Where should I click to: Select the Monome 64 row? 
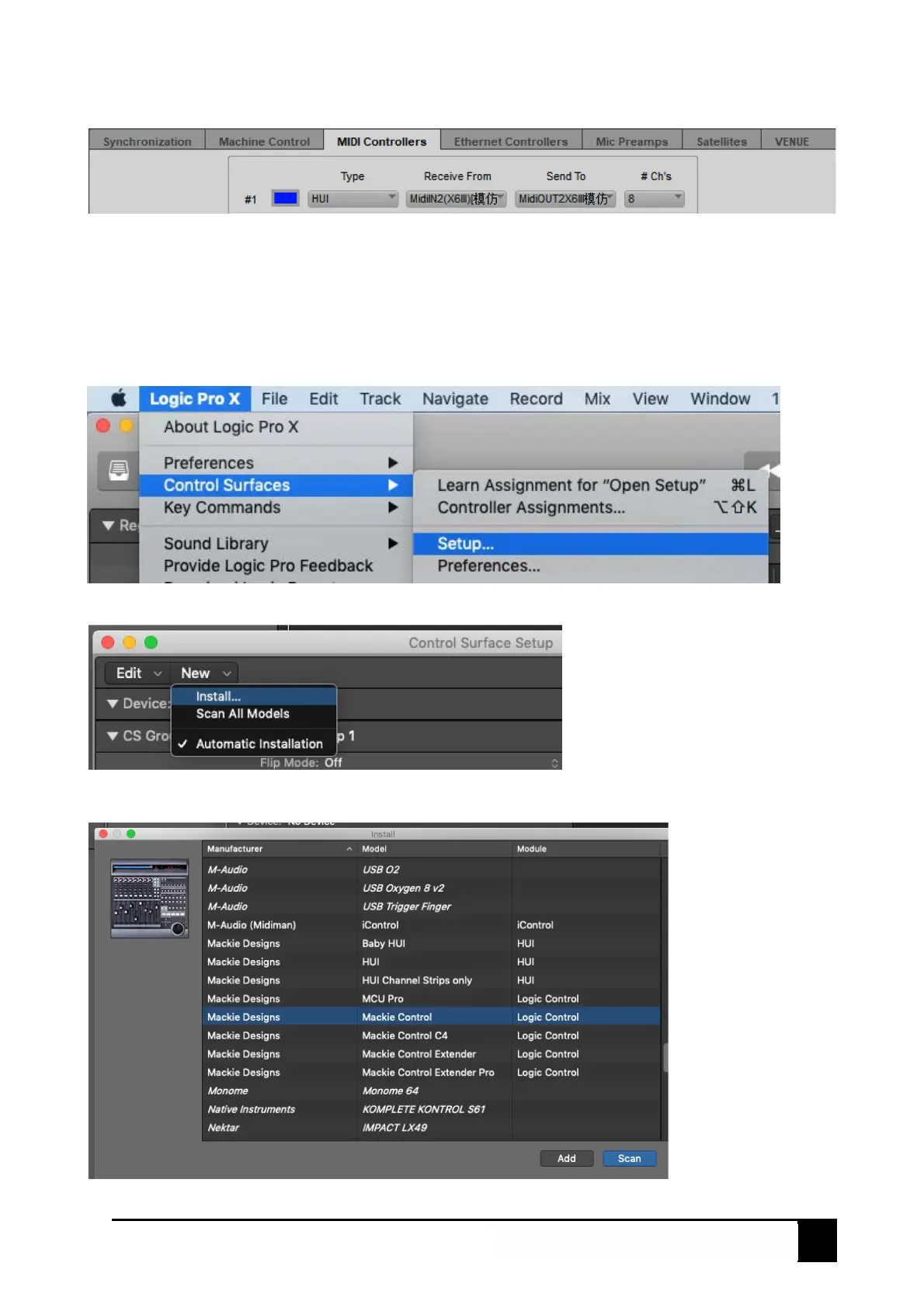431,1091
